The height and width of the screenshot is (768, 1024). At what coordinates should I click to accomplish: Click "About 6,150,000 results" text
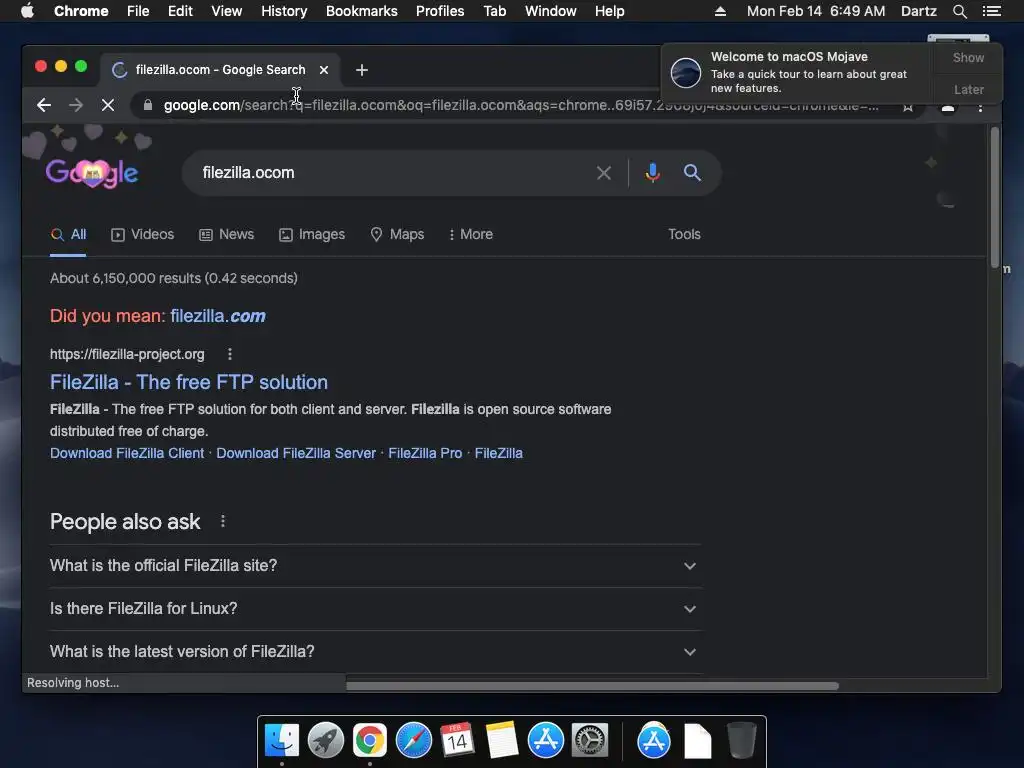click(125, 278)
